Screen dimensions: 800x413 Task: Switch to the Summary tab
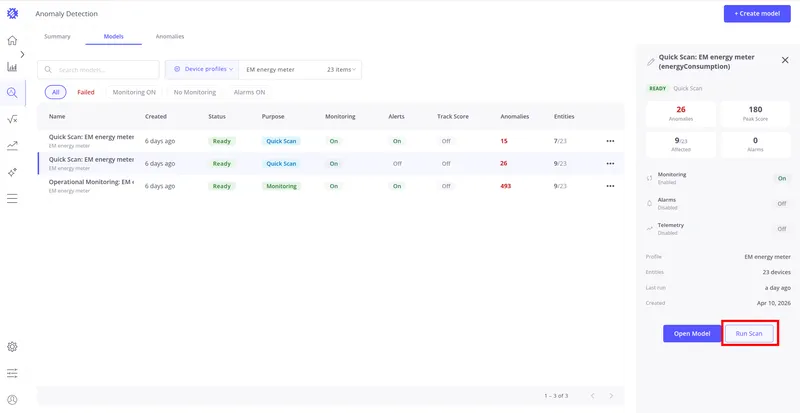pos(57,37)
